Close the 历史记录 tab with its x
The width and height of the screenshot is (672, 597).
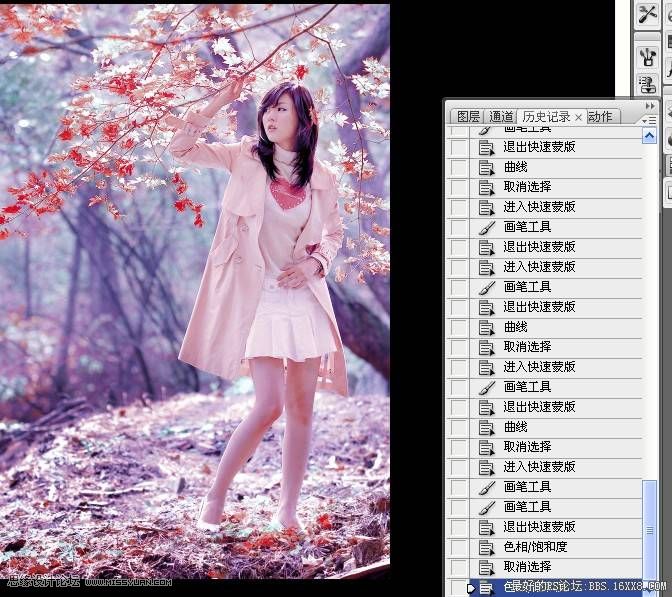[579, 117]
